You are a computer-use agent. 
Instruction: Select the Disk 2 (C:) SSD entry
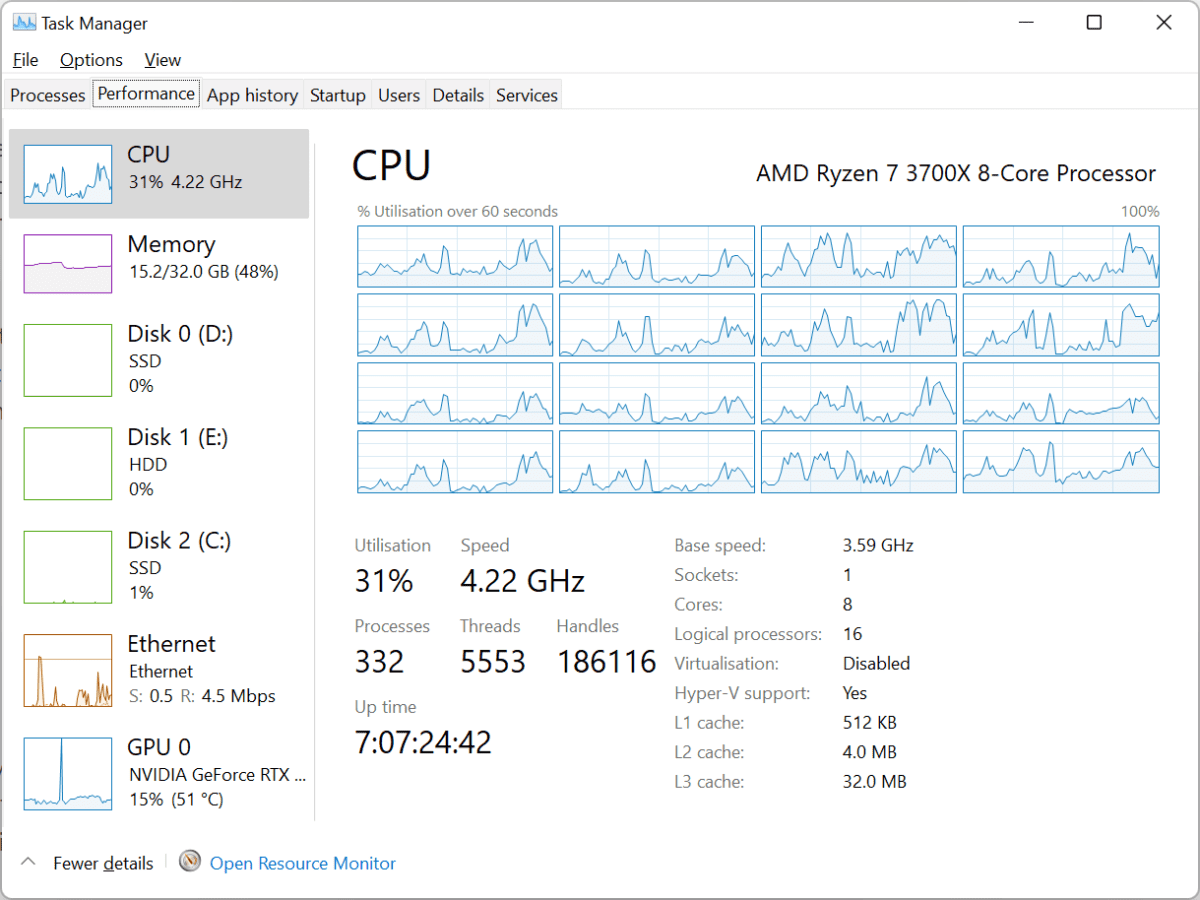pyautogui.click(x=159, y=567)
